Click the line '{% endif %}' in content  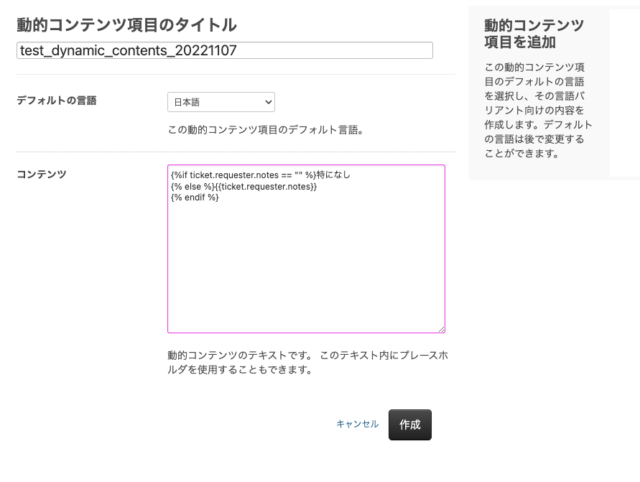pyautogui.click(x=195, y=198)
